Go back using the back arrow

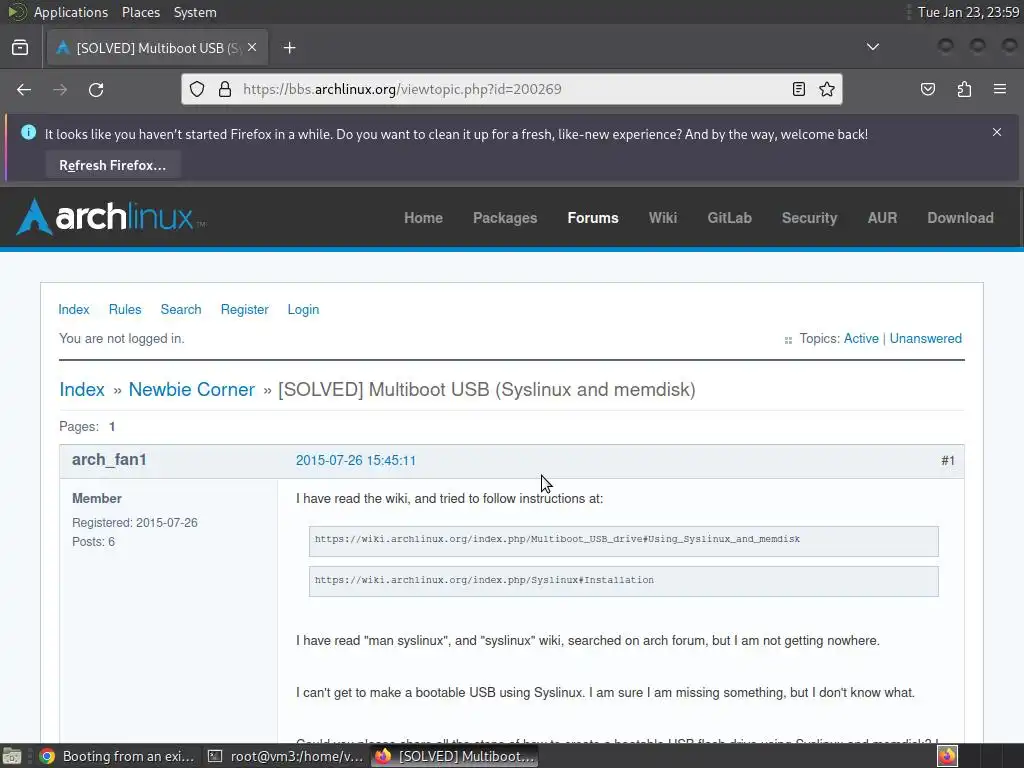tap(24, 89)
